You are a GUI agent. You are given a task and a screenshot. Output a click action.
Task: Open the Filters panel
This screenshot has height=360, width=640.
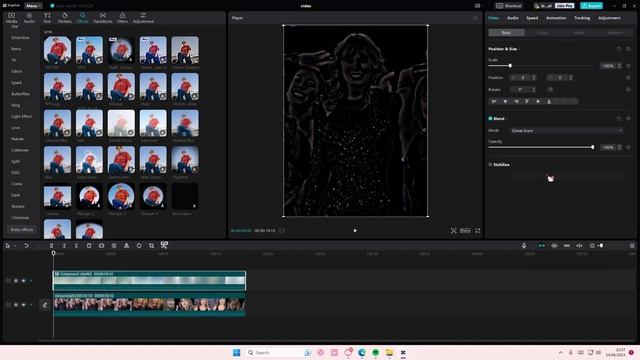[x=122, y=18]
